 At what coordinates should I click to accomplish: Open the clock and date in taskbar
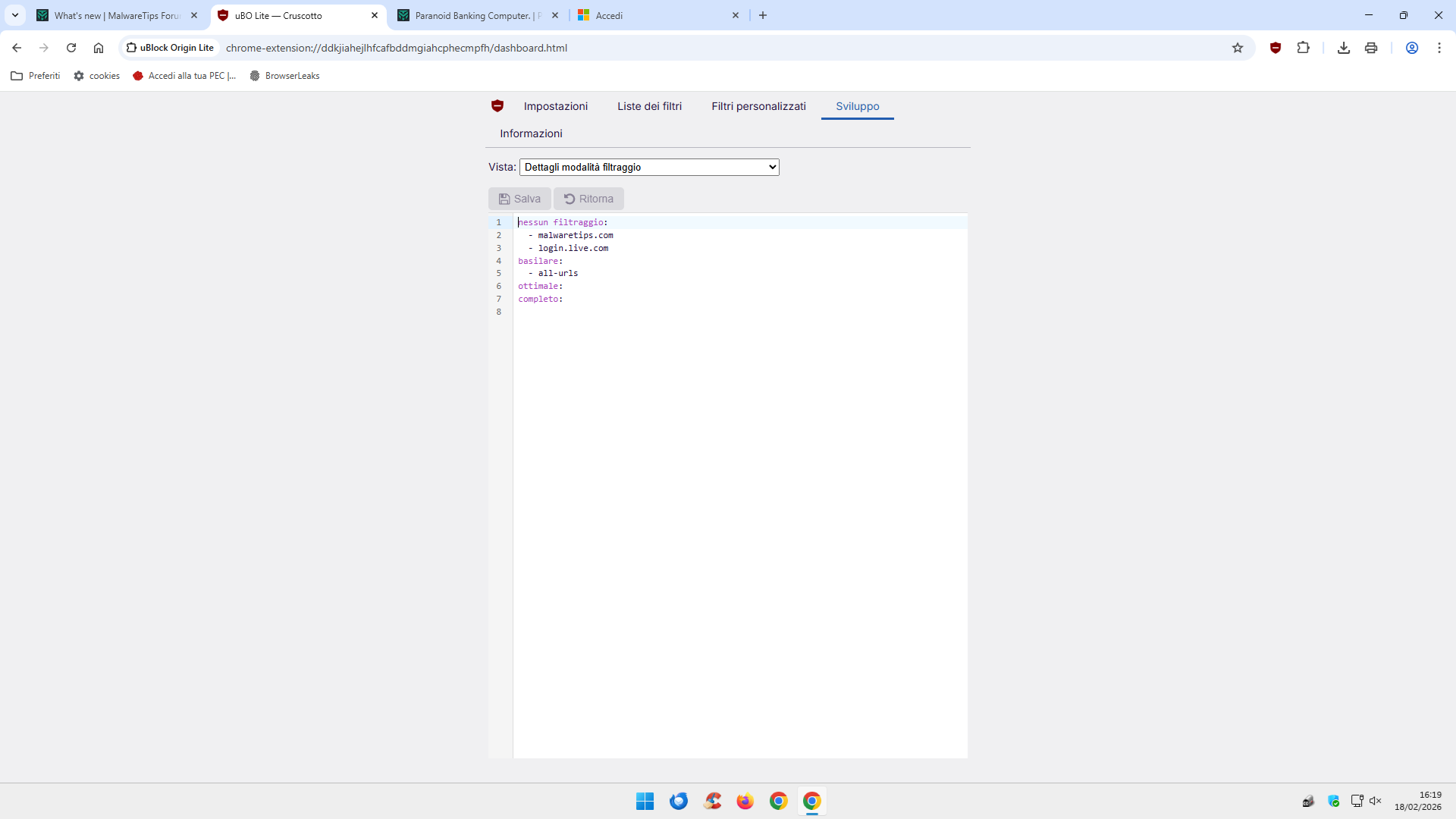click(x=1418, y=801)
